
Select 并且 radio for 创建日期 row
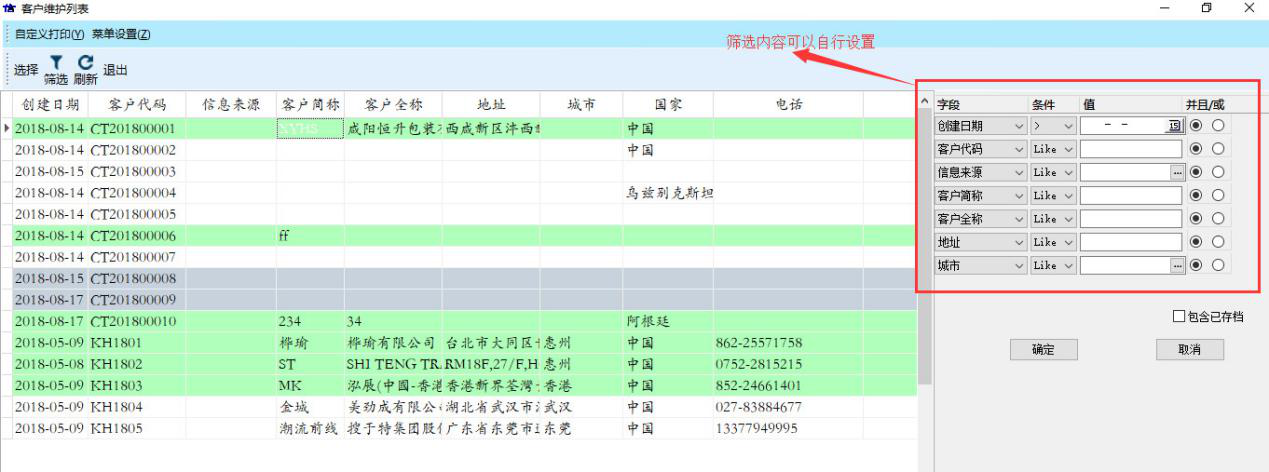click(x=1196, y=126)
